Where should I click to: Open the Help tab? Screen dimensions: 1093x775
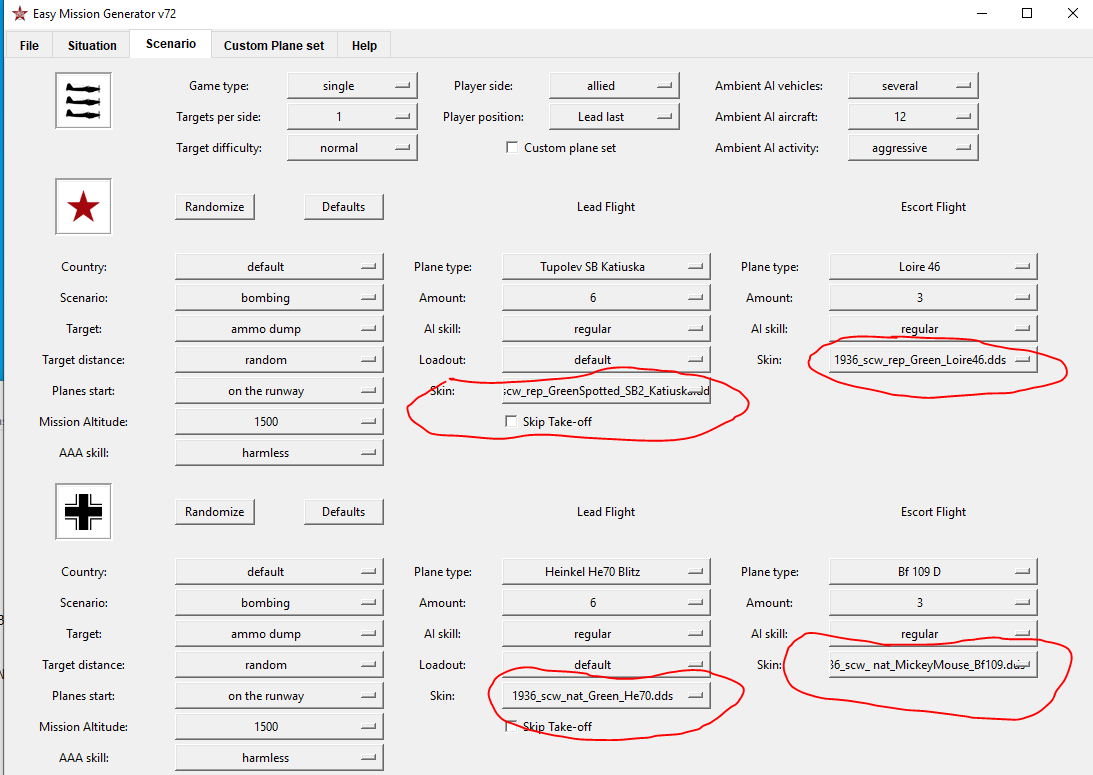[x=364, y=45]
